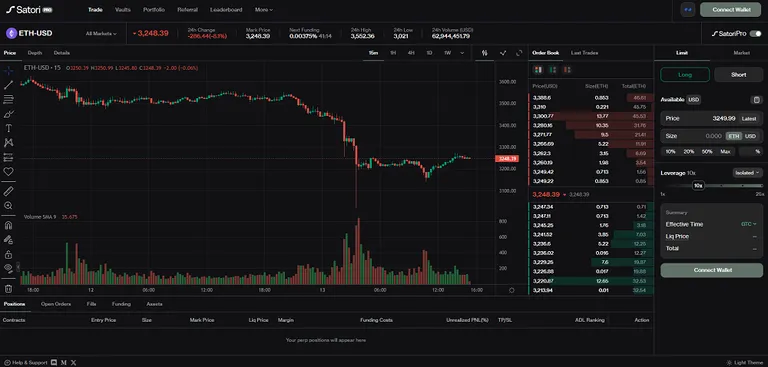Open the chart settings gear at axis corner
Screen dimensions: 768x367
point(512,290)
